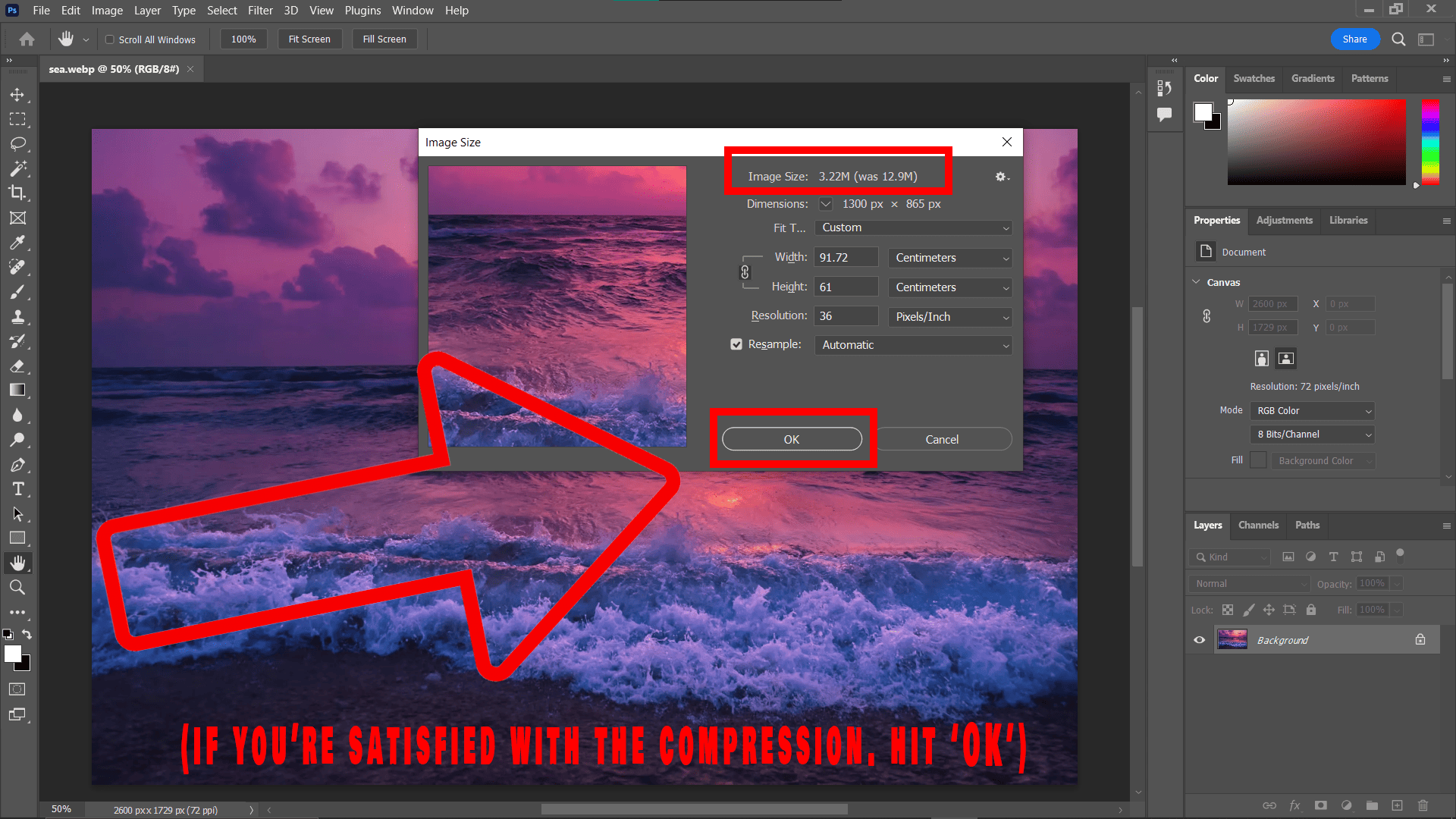The height and width of the screenshot is (819, 1456).
Task: Select the Brush tool
Action: [18, 292]
